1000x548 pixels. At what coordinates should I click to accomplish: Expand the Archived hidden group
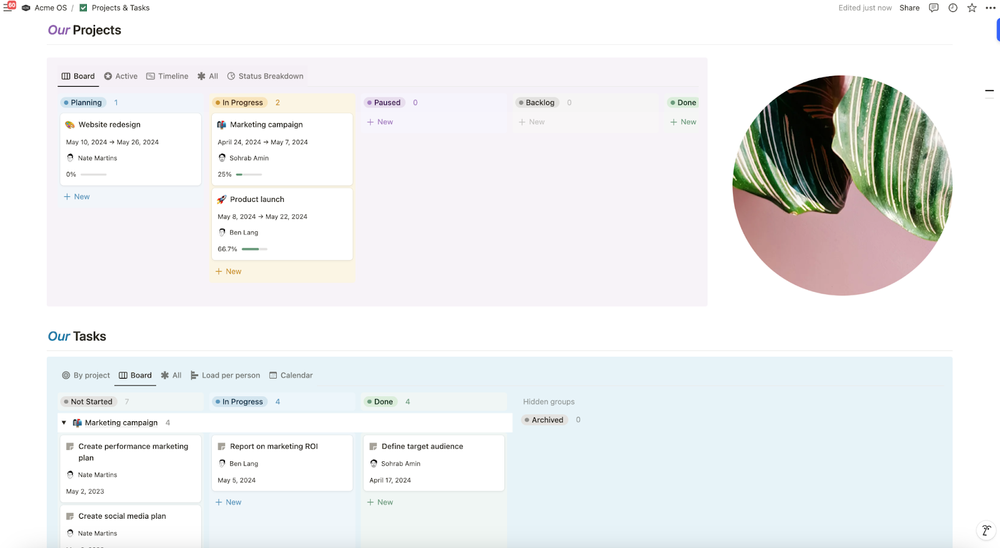click(x=544, y=420)
